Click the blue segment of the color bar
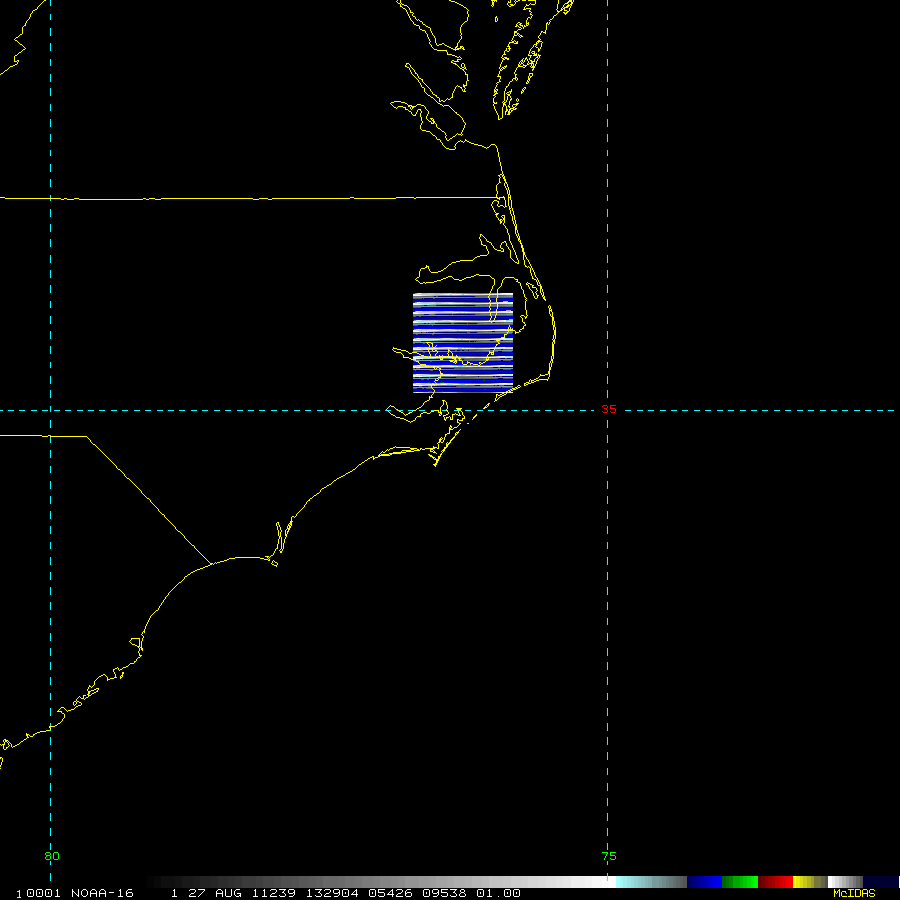The height and width of the screenshot is (900, 900). pyautogui.click(x=704, y=882)
